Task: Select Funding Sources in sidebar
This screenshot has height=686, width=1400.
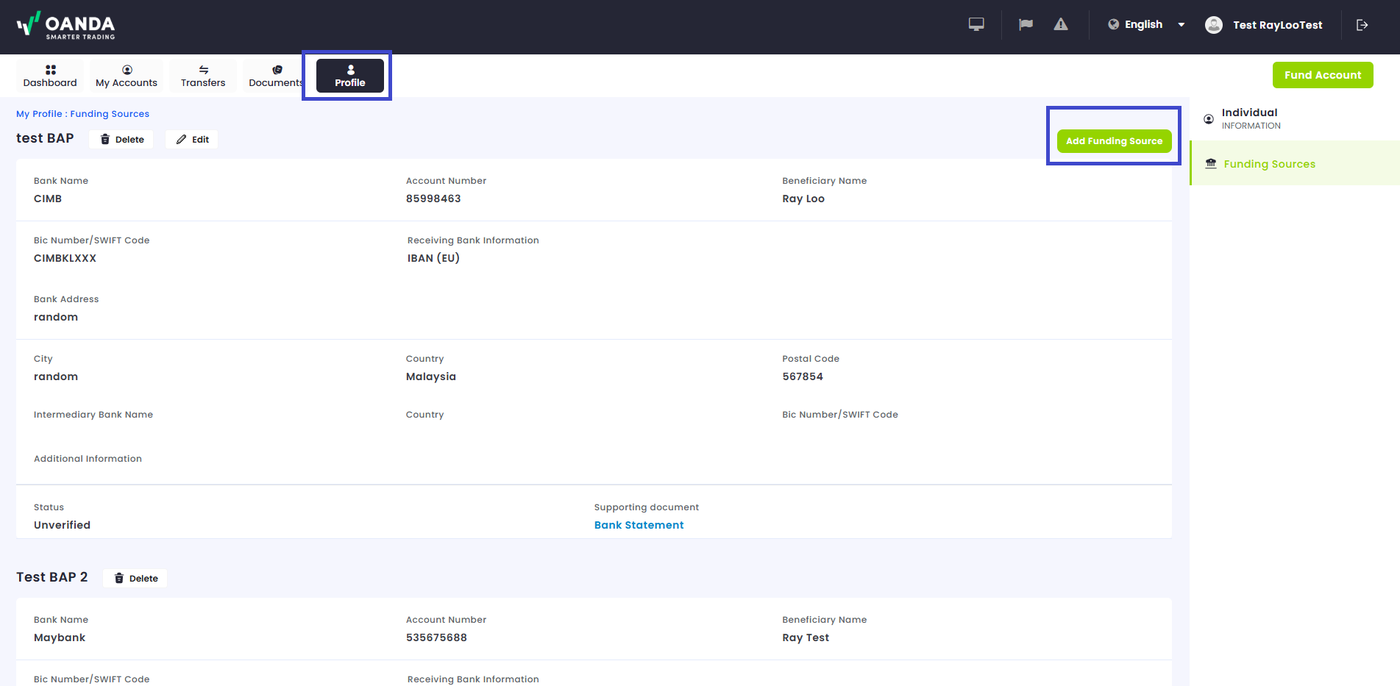Action: (x=1294, y=164)
